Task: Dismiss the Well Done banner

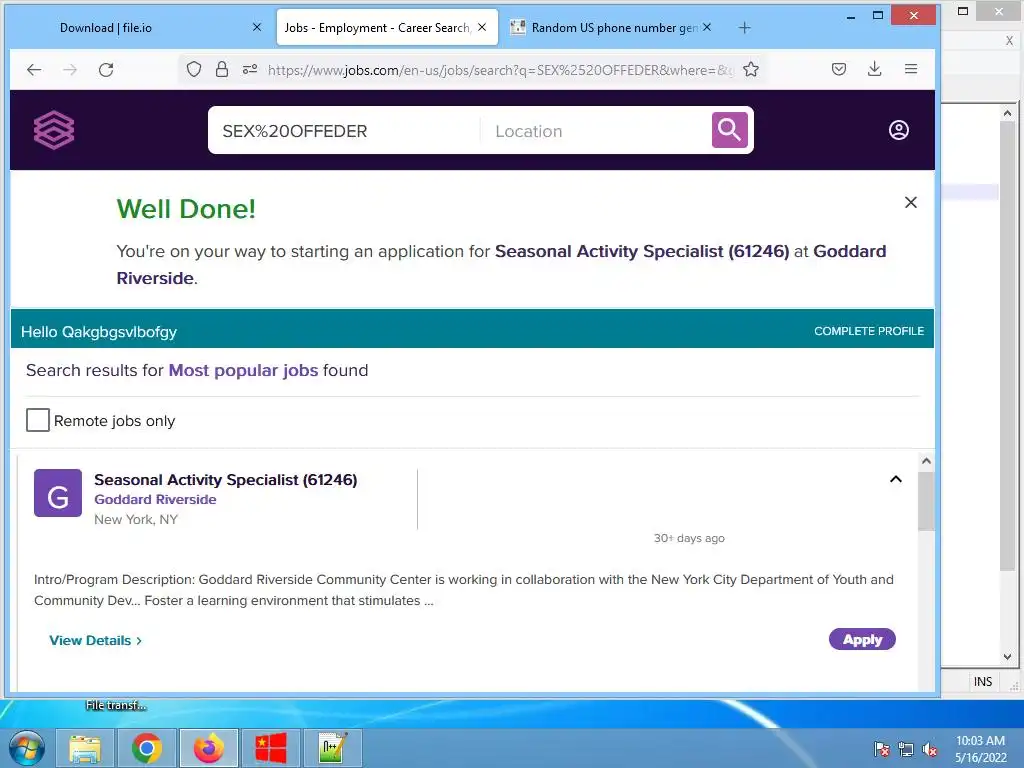Action: click(x=911, y=202)
